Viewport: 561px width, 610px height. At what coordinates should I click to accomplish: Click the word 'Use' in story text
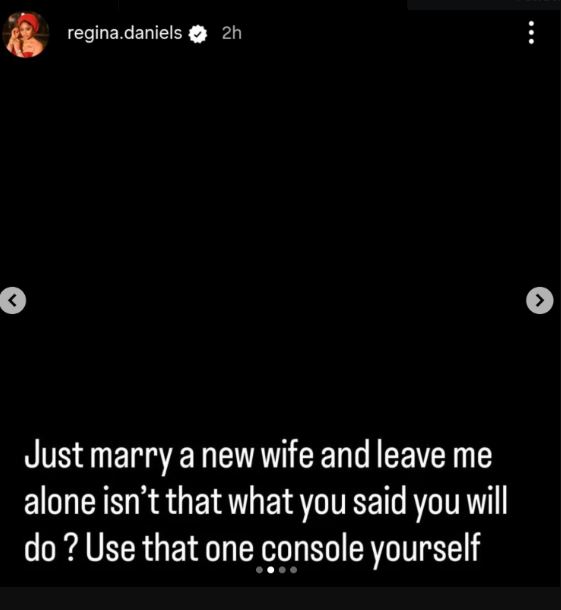(x=110, y=548)
